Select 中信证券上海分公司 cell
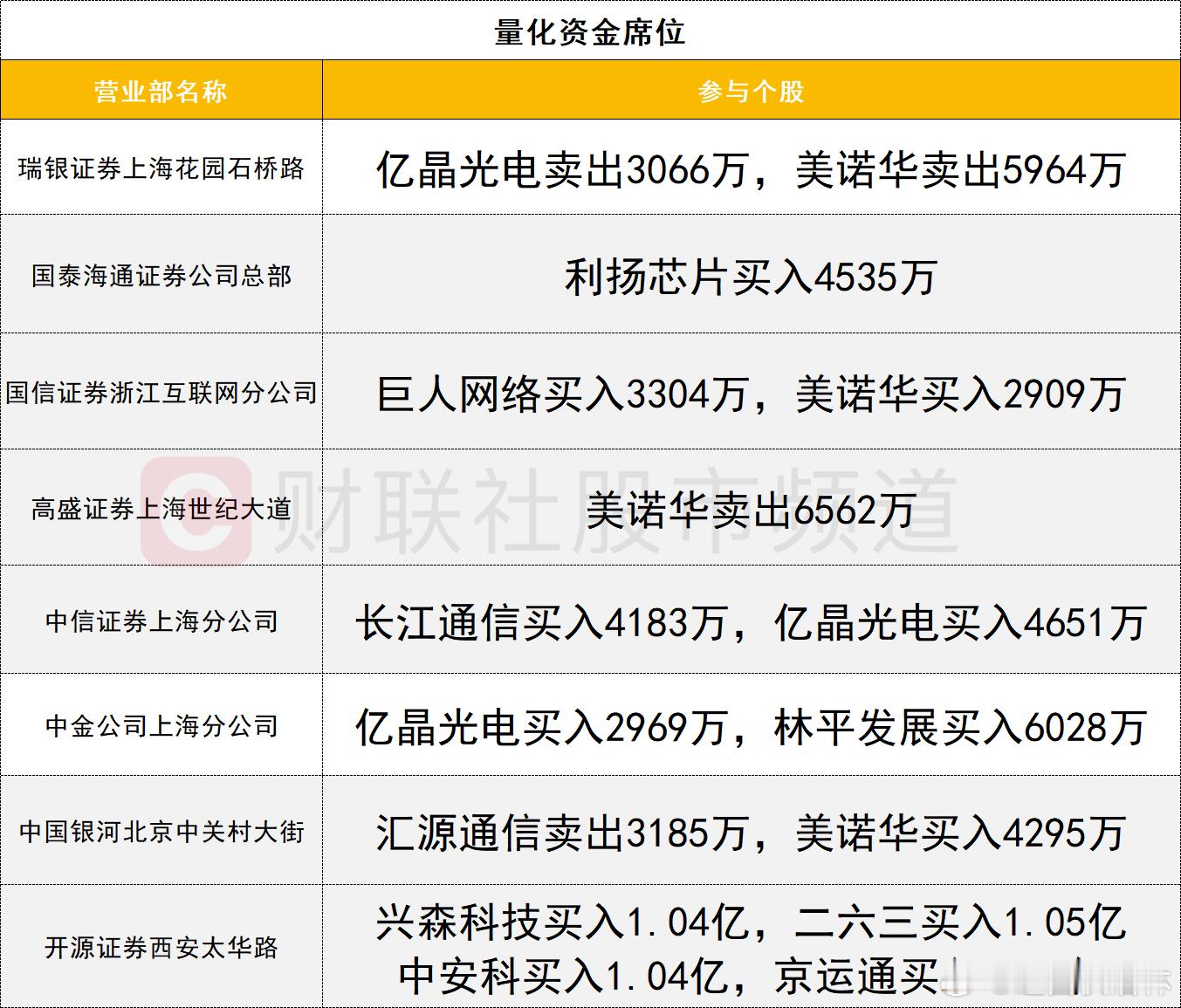The image size is (1181, 1008). point(164,623)
